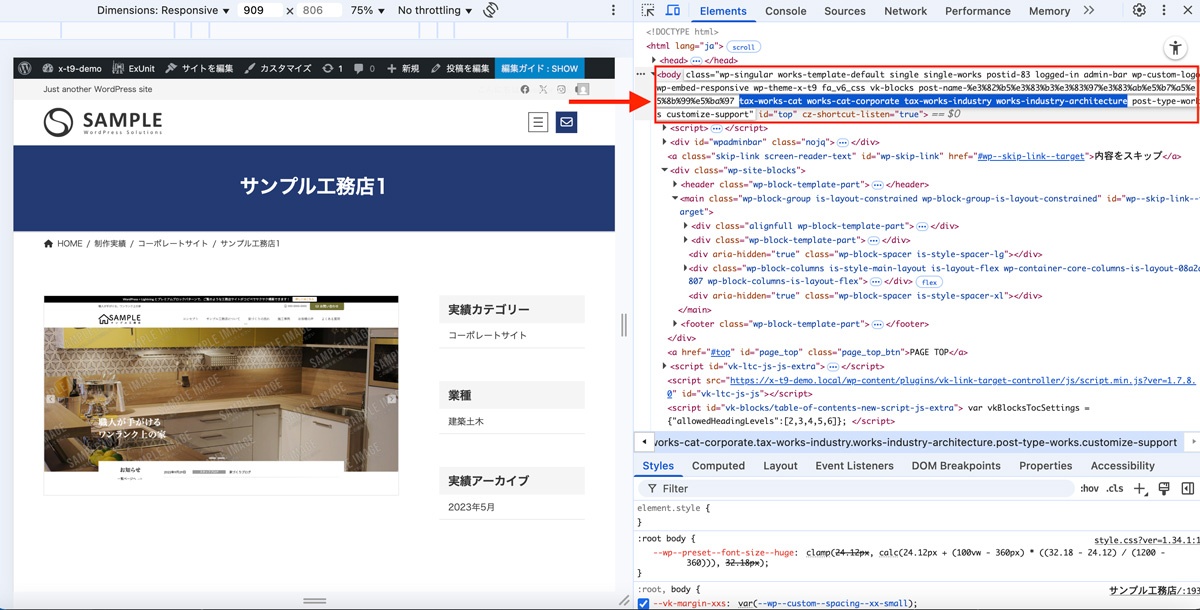Open the Event Listeners pane tab
The image size is (1200, 610).
coord(855,466)
